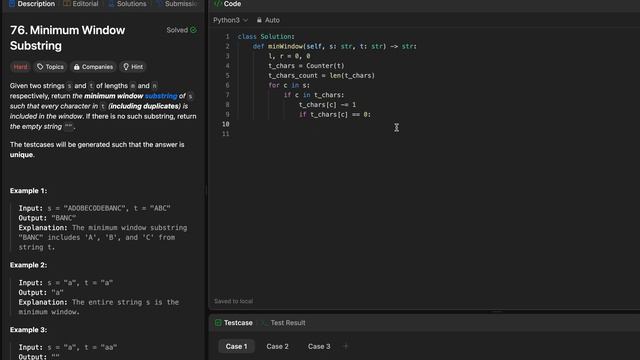Open the Companies locked button
640x360 pixels.
coord(93,67)
